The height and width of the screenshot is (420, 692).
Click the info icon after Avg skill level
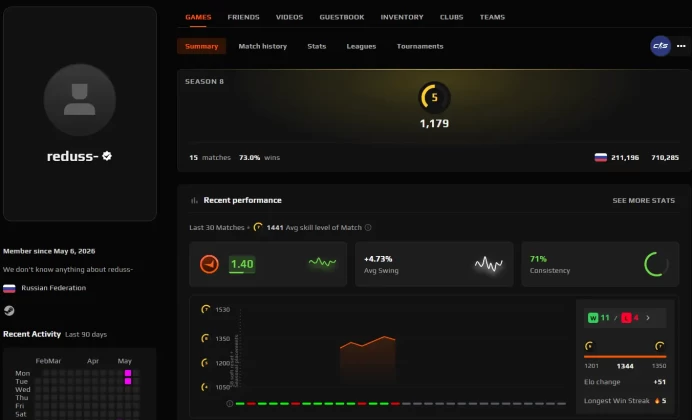coord(368,228)
